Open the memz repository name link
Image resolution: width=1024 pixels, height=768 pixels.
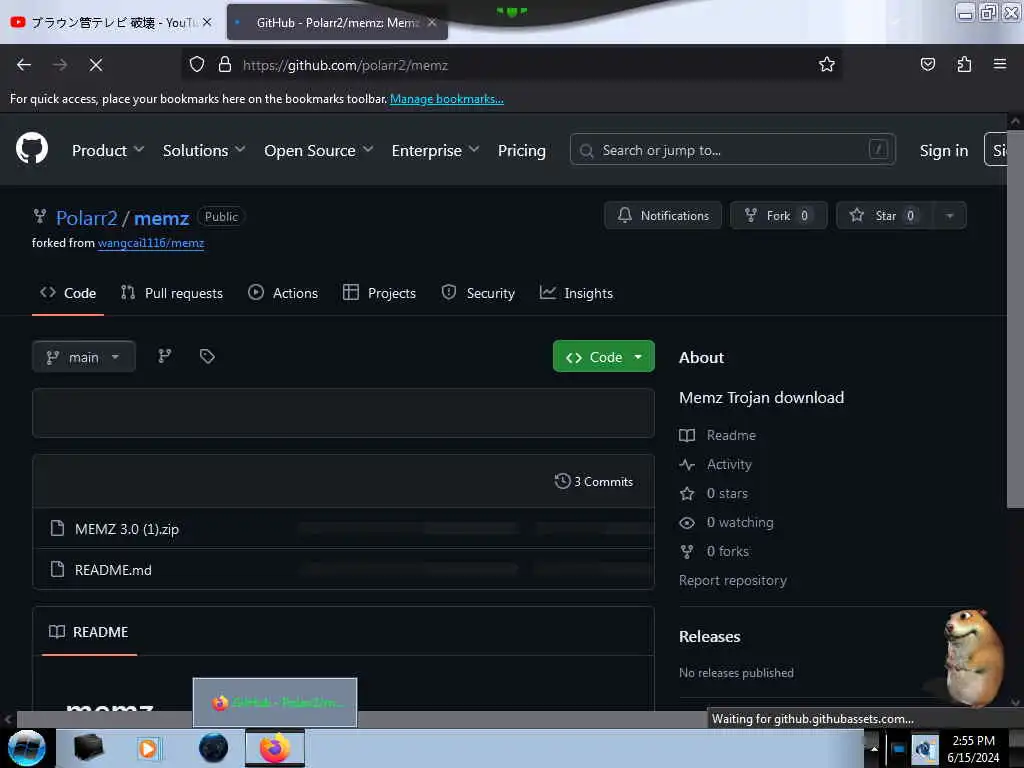pos(161,218)
